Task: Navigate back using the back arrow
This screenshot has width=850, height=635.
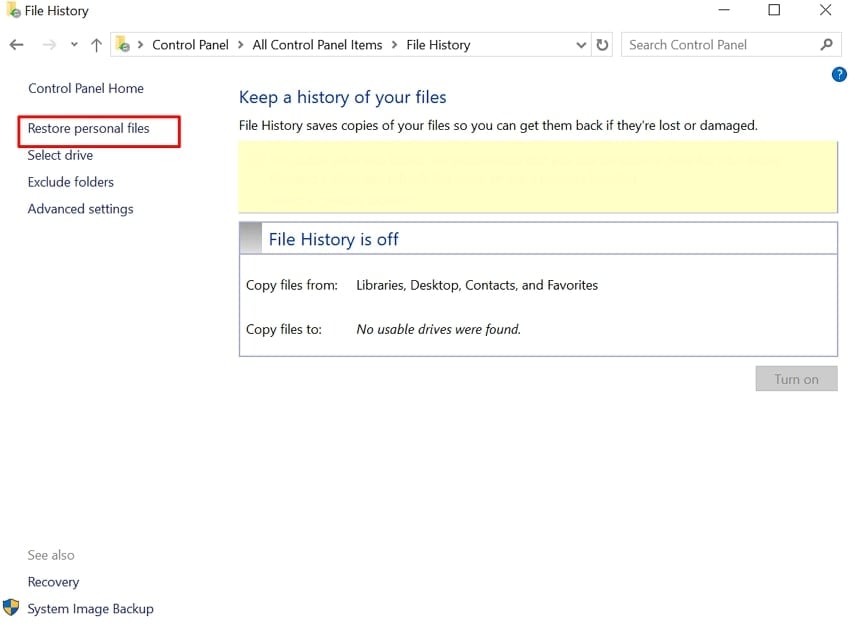Action: click(16, 44)
